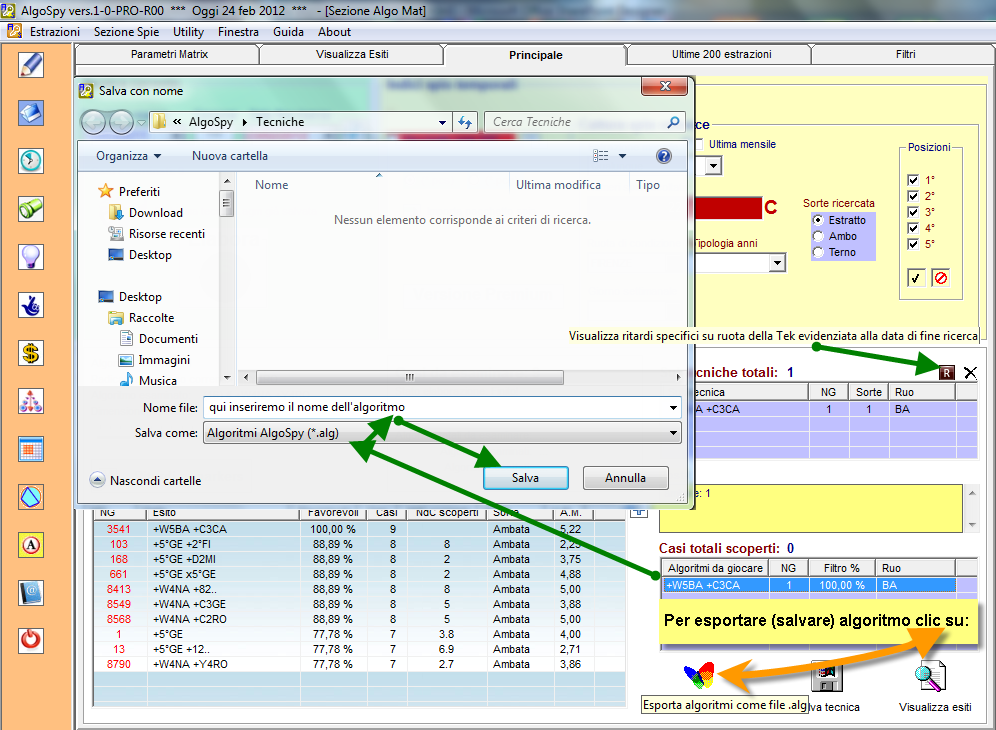
Task: Click the horizontal scrollbar in file list
Action: 410,377
